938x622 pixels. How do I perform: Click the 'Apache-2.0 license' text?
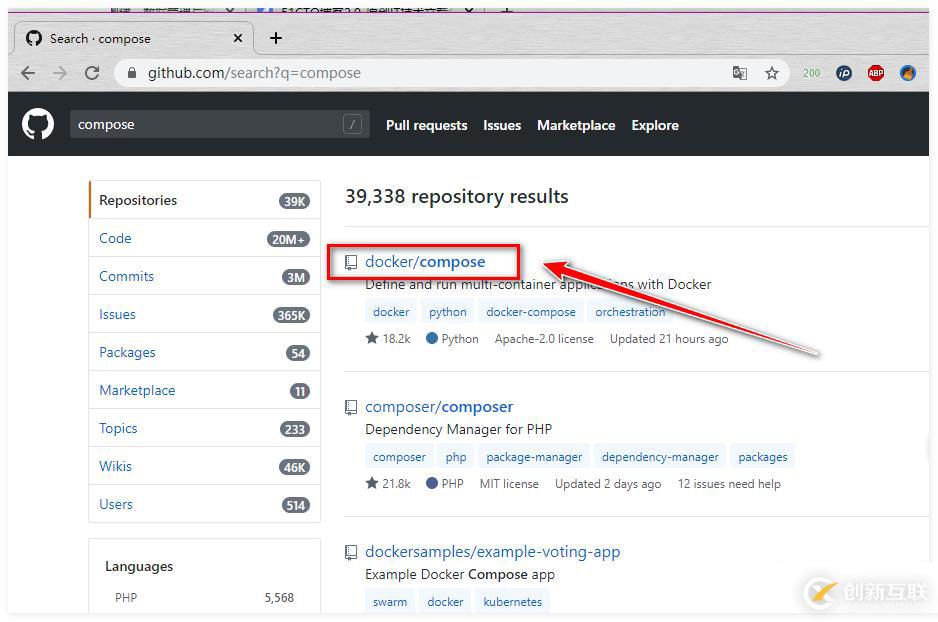point(544,339)
